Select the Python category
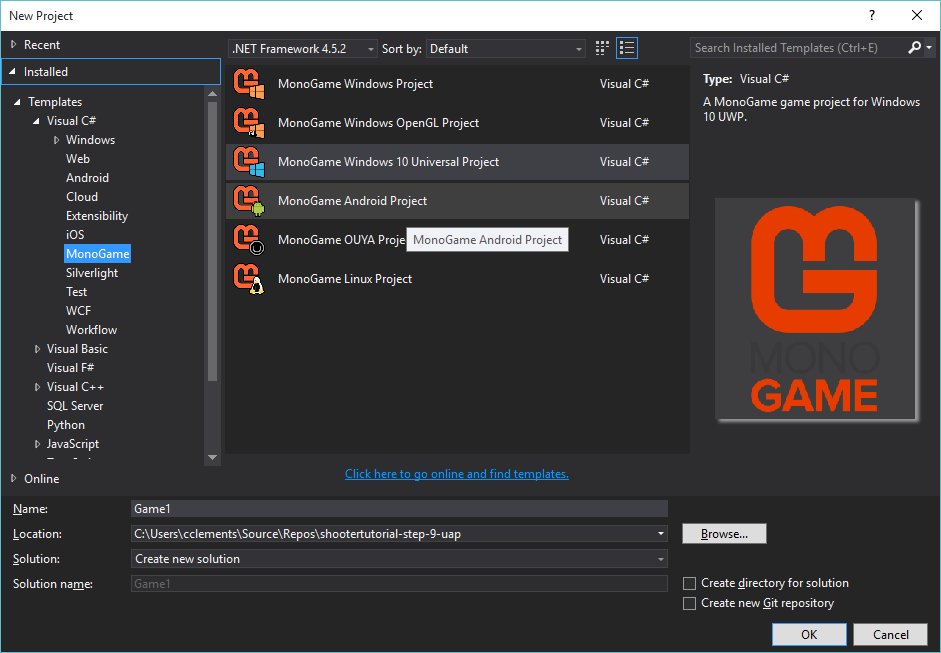The image size is (941, 653). point(66,425)
